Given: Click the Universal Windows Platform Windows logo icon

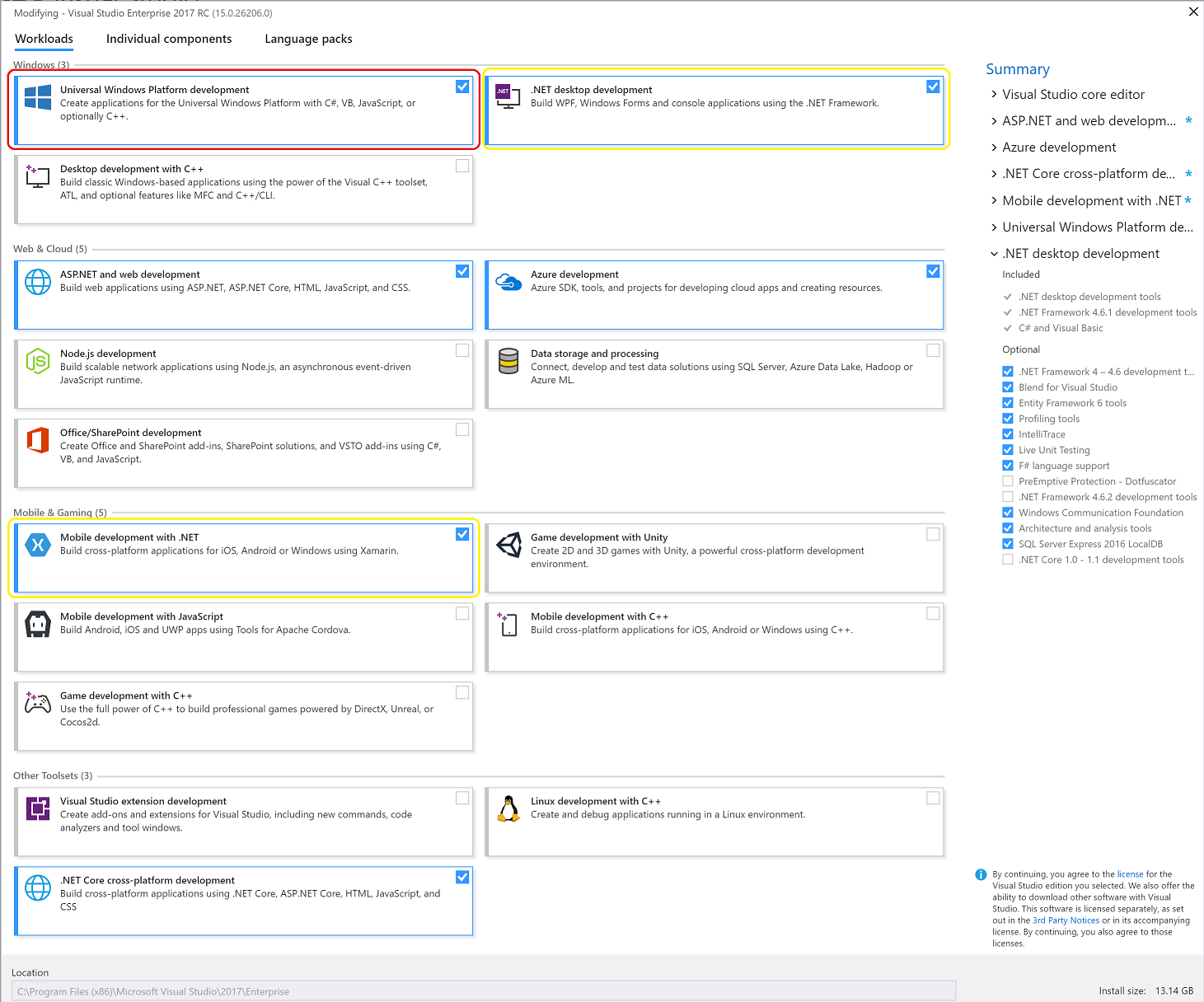Looking at the screenshot, I should [38, 96].
